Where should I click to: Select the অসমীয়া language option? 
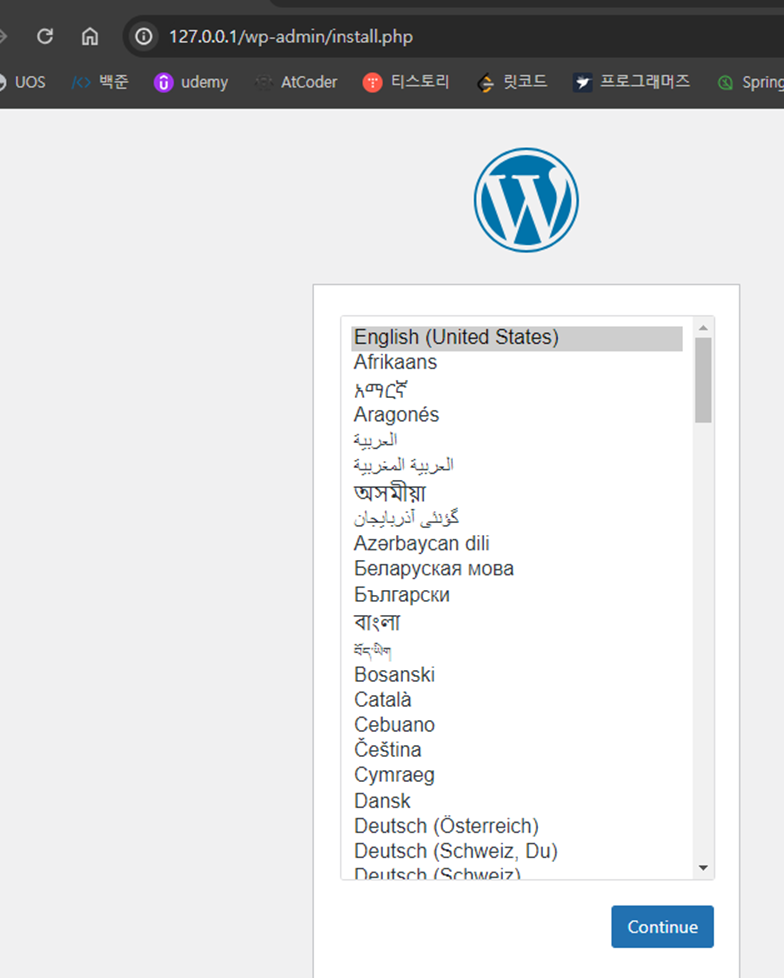tap(516, 492)
